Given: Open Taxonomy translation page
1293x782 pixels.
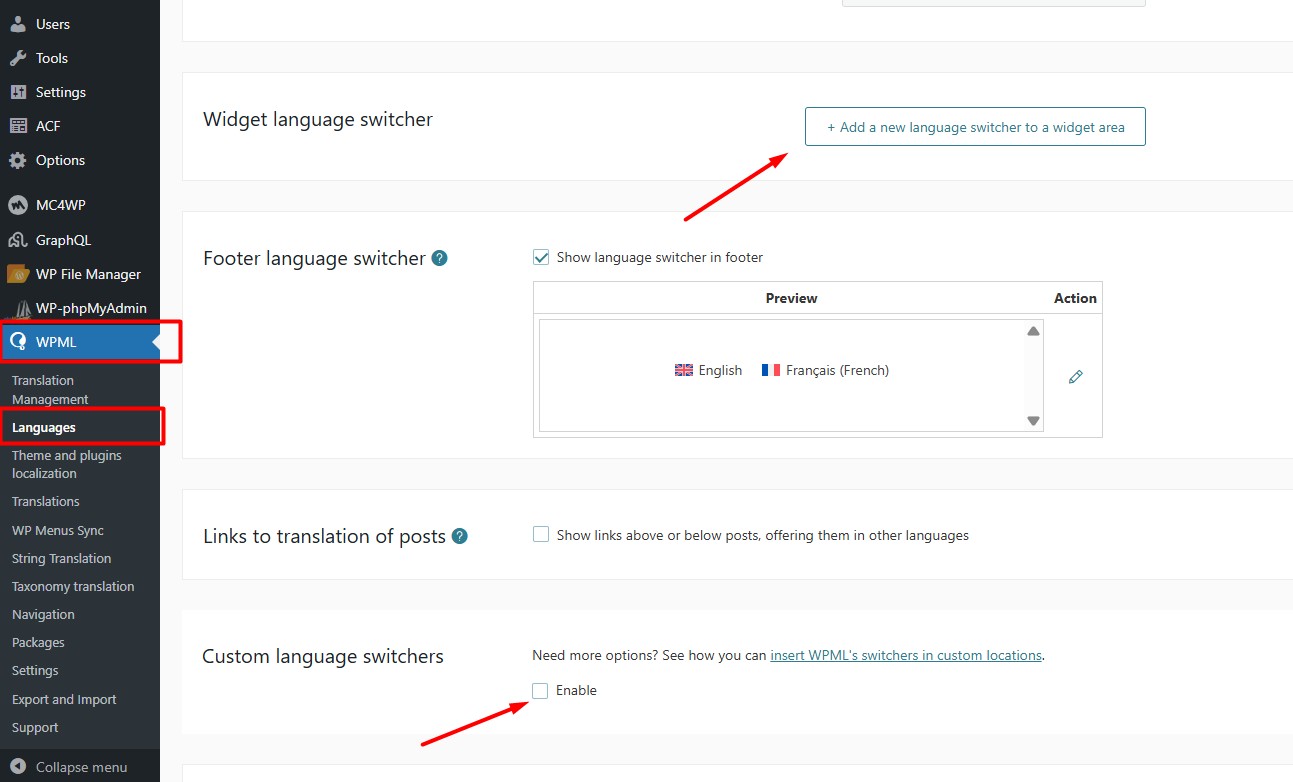Looking at the screenshot, I should click(73, 586).
